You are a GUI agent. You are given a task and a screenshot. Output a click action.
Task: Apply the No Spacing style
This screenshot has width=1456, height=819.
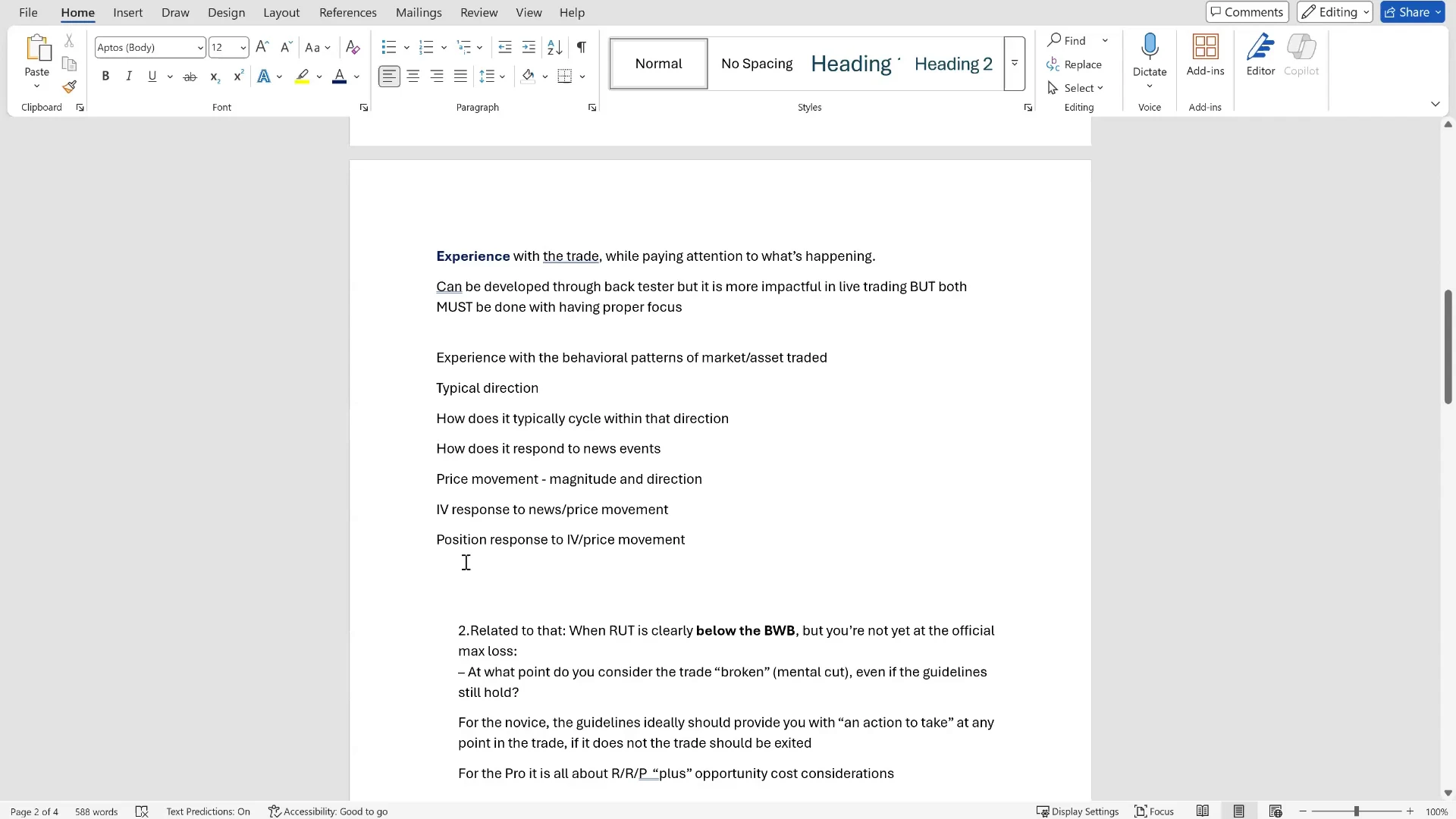pos(757,64)
